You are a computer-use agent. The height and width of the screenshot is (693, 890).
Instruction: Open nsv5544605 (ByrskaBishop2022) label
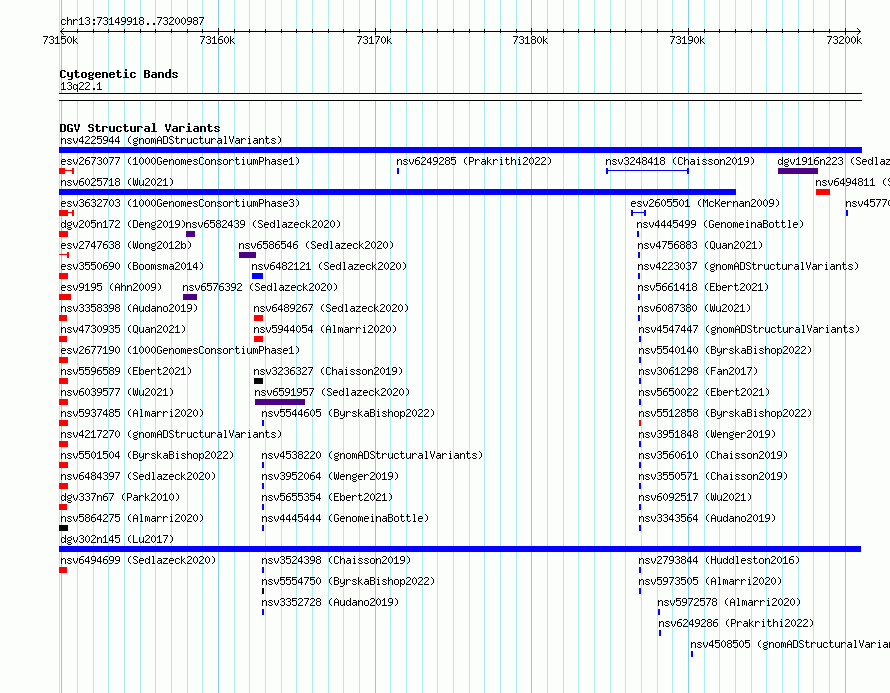pos(348,413)
